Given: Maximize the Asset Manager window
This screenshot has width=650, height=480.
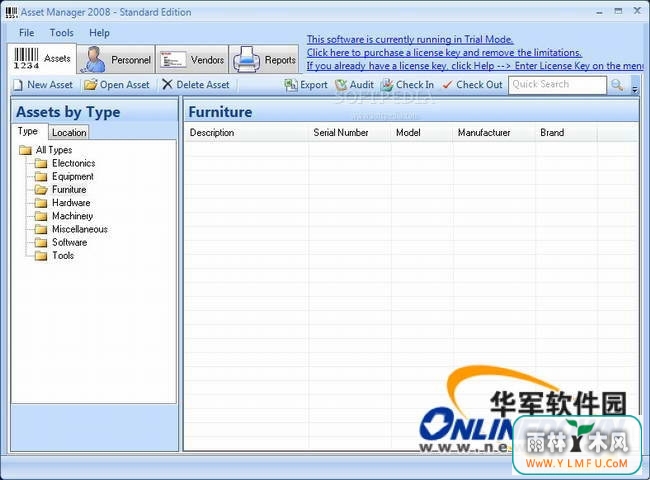Looking at the screenshot, I should tap(618, 11).
